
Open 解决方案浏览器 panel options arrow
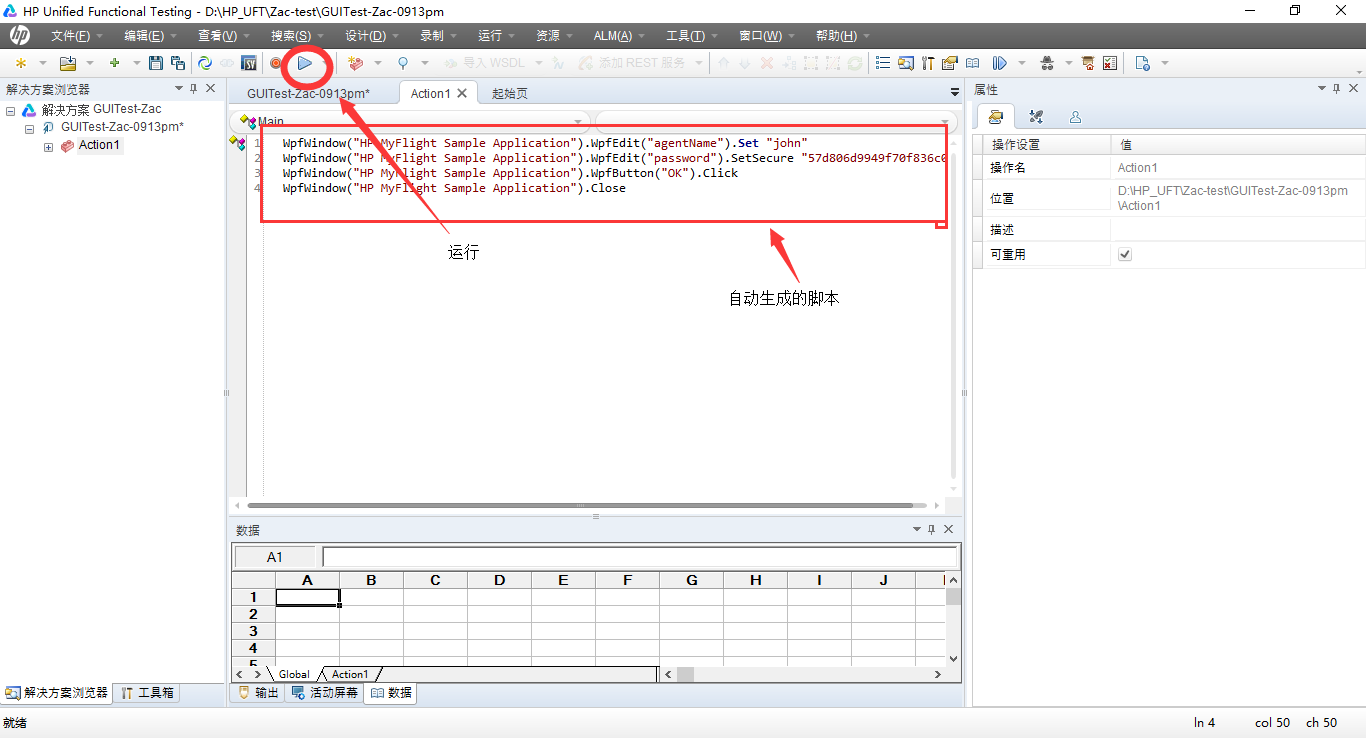point(178,89)
